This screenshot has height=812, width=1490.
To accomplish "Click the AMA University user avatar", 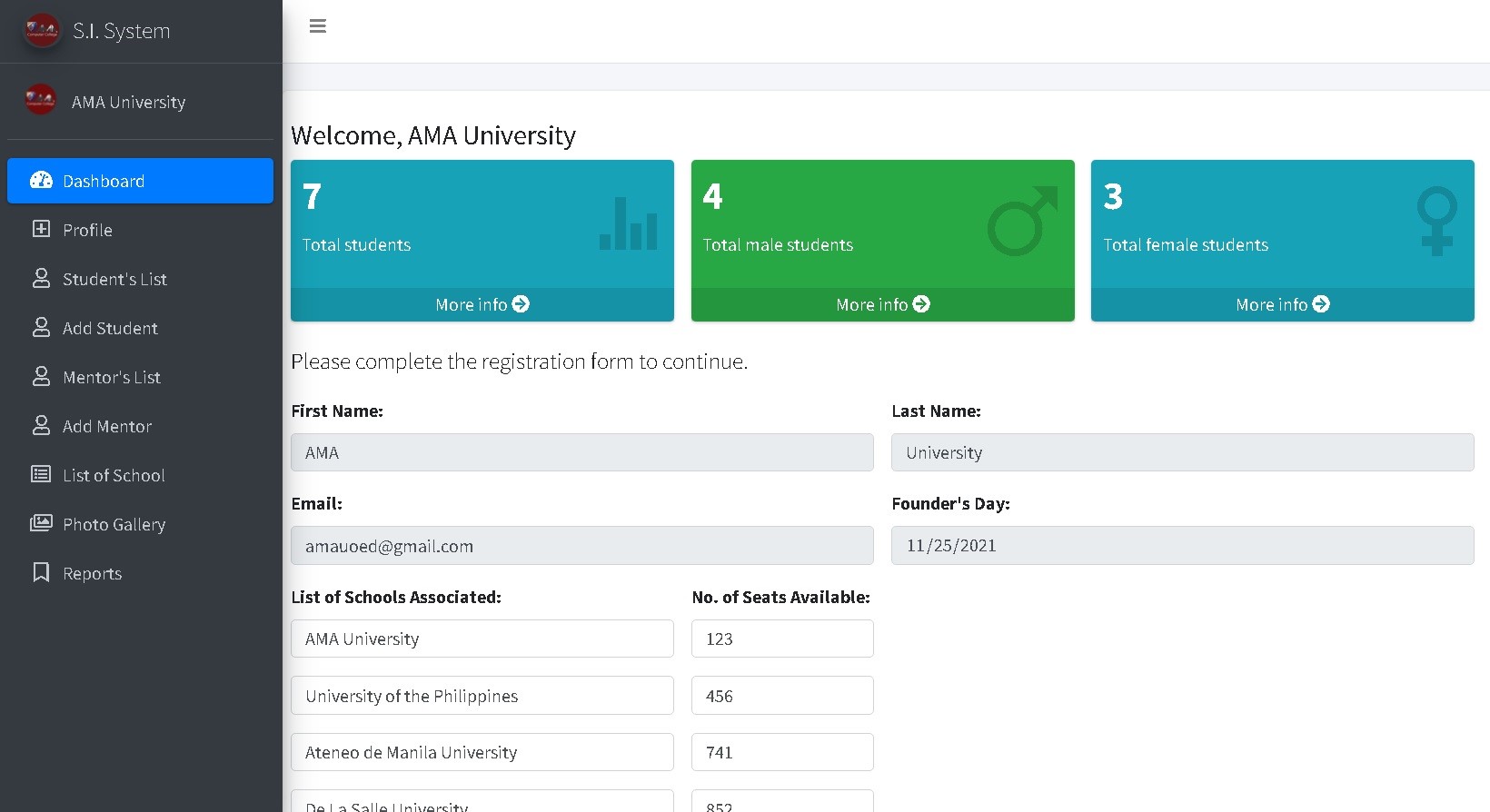I will tap(41, 101).
